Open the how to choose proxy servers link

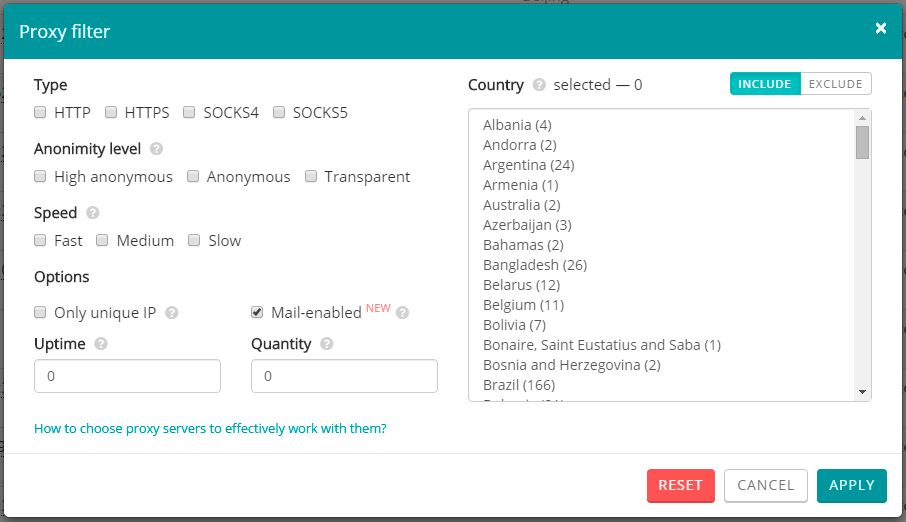[210, 429]
